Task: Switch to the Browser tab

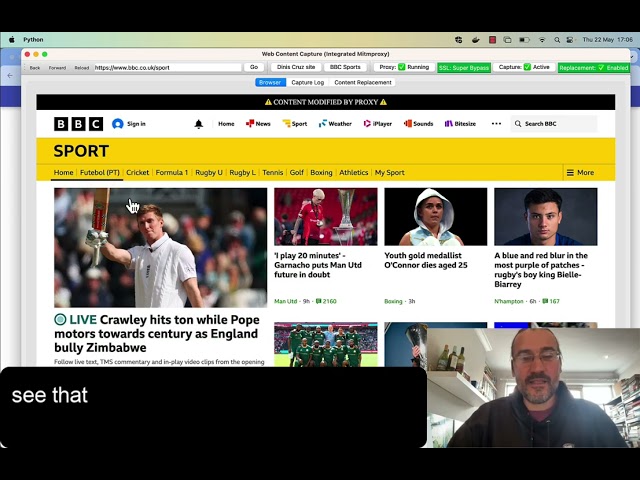Action: (x=270, y=82)
